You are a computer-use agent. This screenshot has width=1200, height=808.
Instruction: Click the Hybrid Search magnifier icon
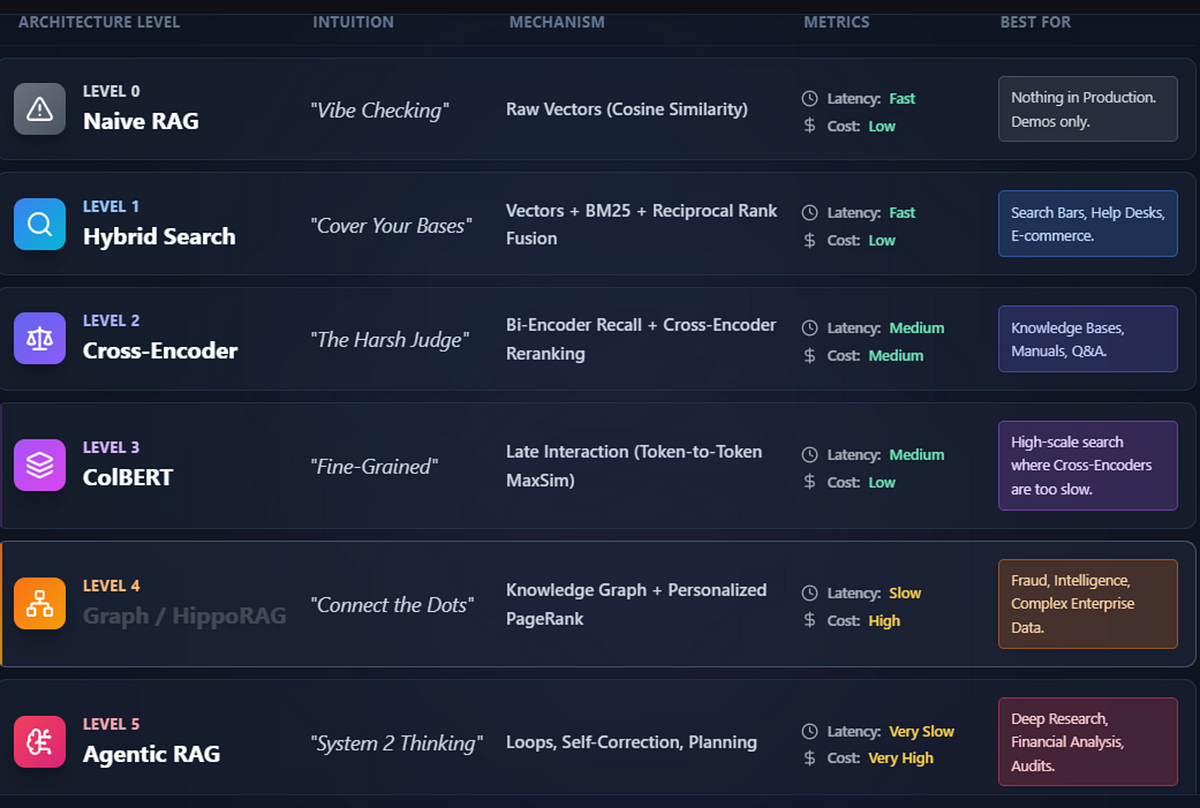click(40, 223)
